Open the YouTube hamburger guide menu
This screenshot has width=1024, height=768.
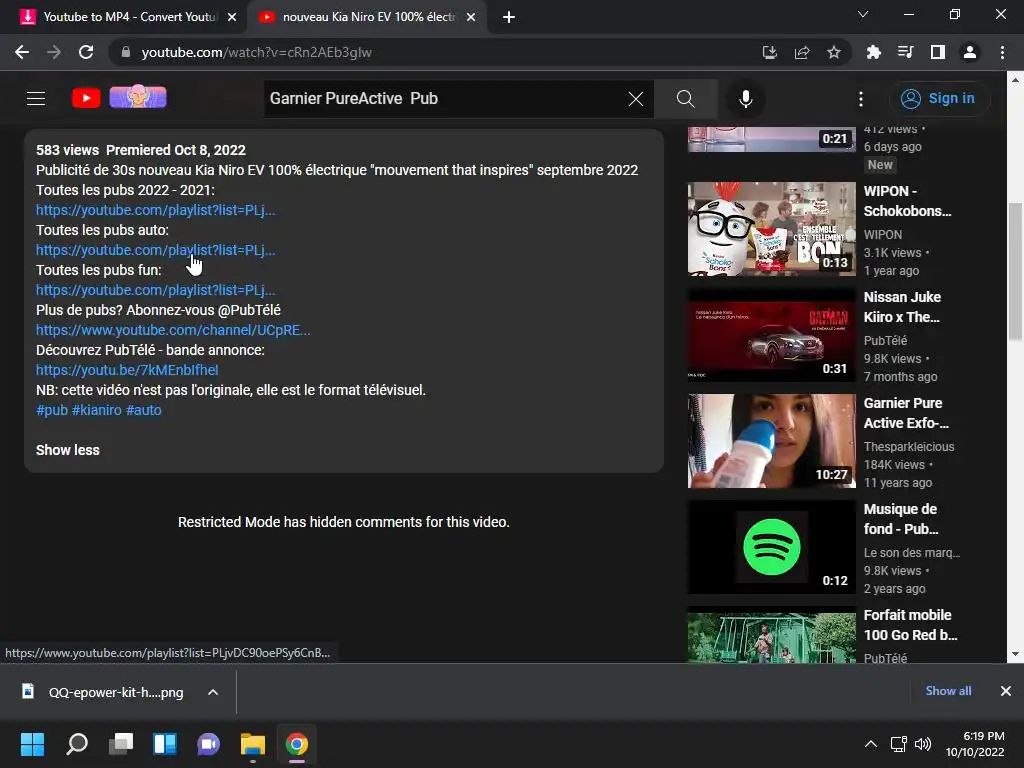coord(36,99)
